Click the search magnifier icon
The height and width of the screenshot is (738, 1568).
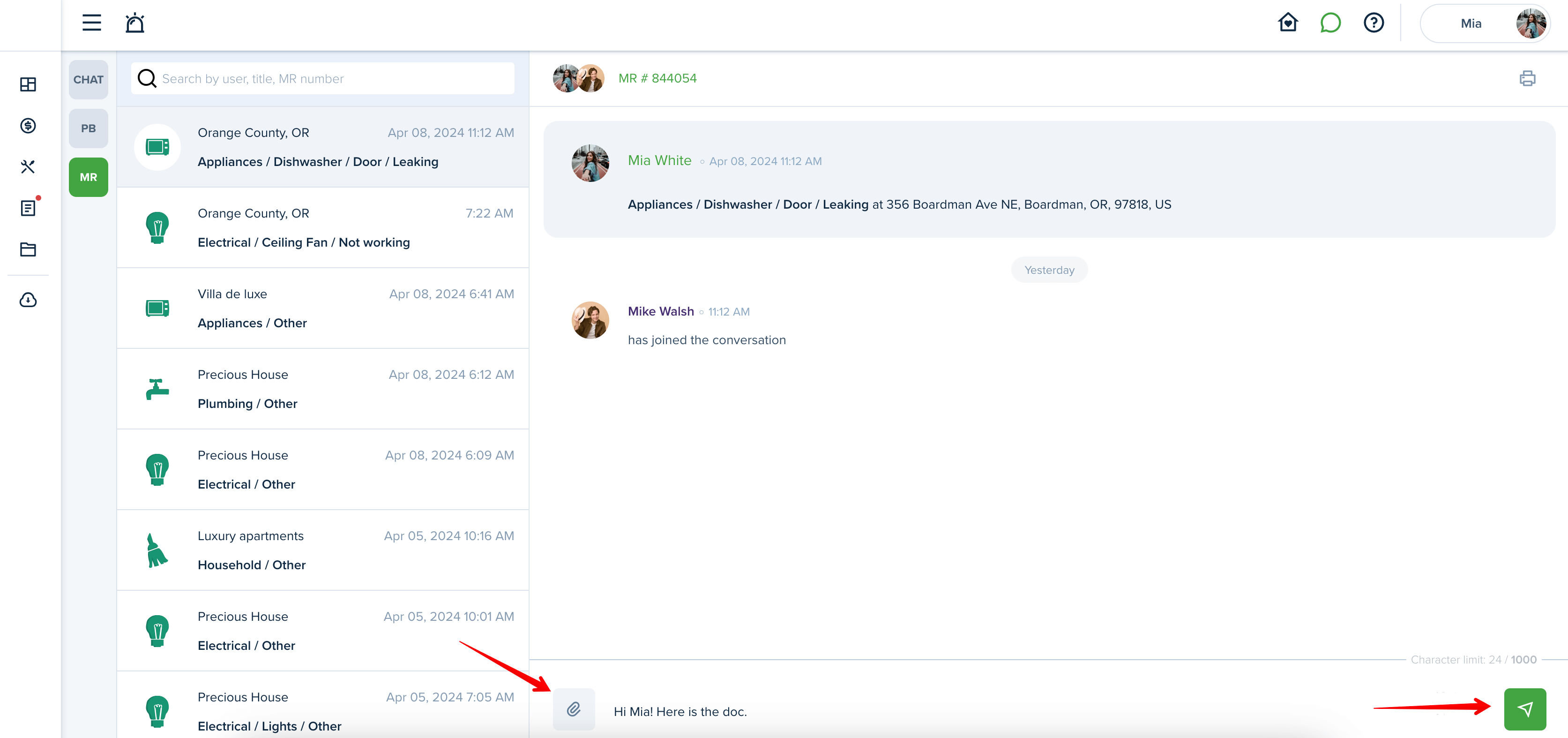[x=147, y=79]
